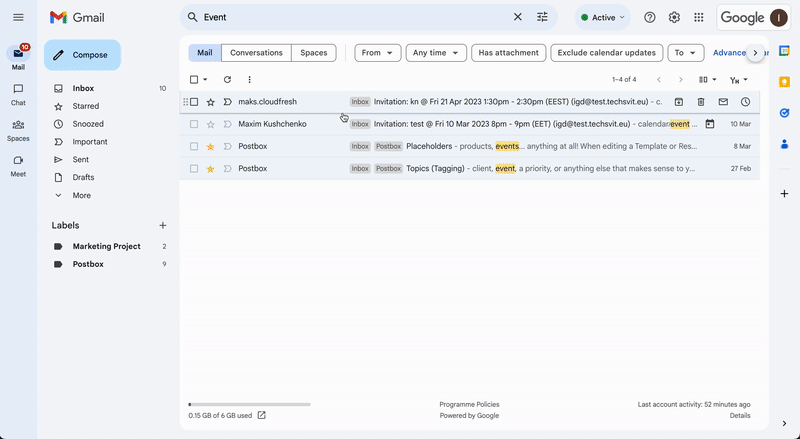Select the Topics (Tagging) email checkbox

pos(194,168)
